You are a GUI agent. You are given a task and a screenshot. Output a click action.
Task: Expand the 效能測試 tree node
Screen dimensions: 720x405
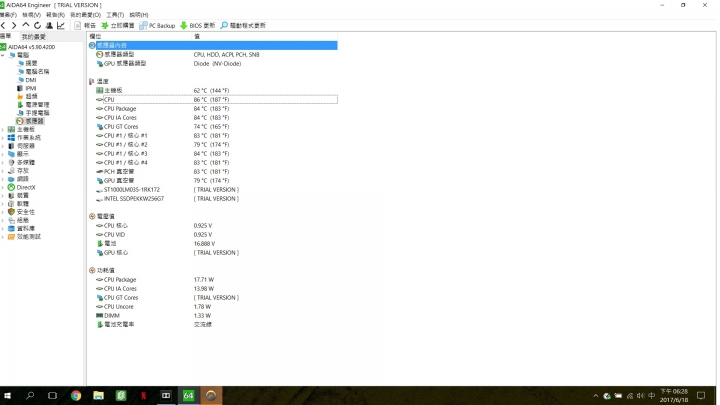pos(3,237)
